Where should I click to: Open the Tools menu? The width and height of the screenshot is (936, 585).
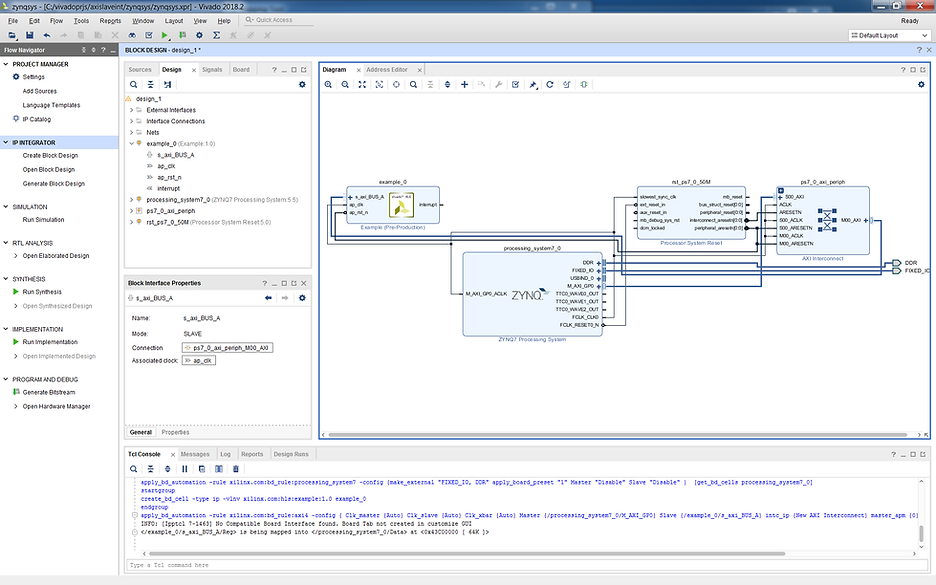pyautogui.click(x=80, y=19)
